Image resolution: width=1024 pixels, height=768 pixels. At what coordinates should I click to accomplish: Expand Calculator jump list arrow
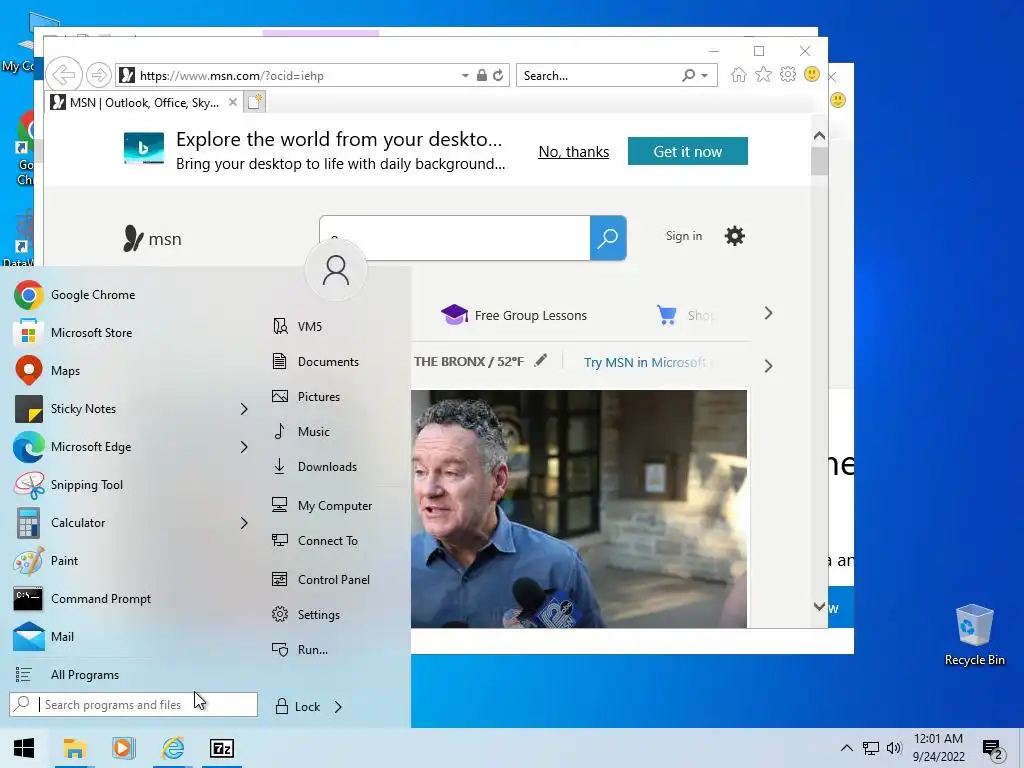coord(244,522)
